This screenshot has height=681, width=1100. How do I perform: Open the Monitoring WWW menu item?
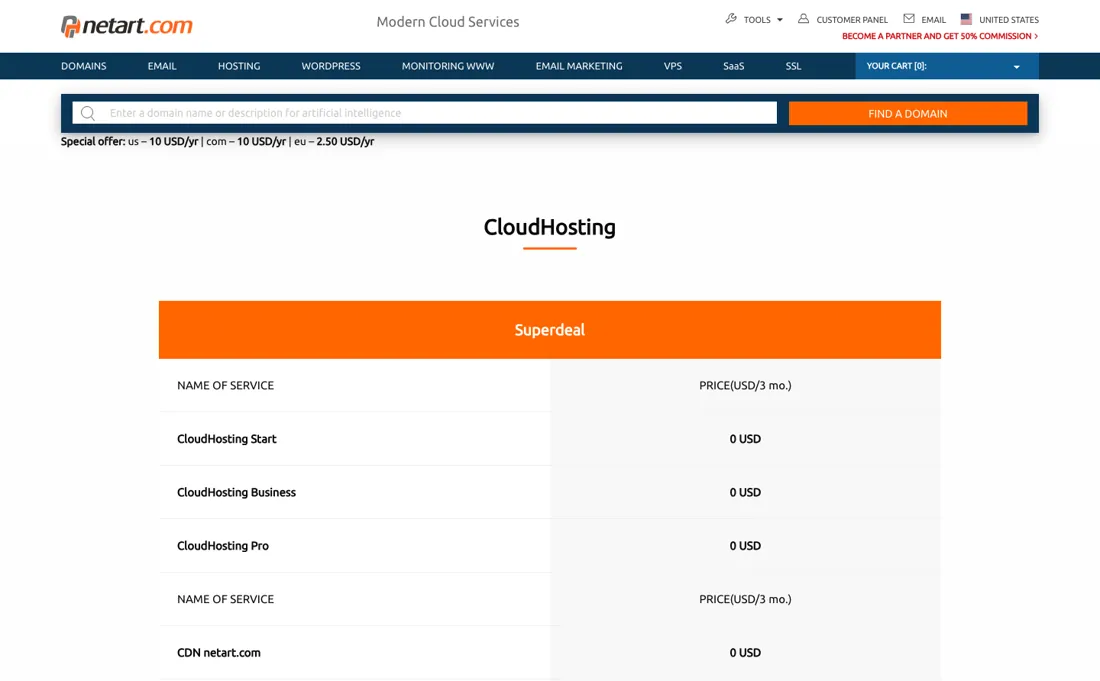(x=448, y=66)
